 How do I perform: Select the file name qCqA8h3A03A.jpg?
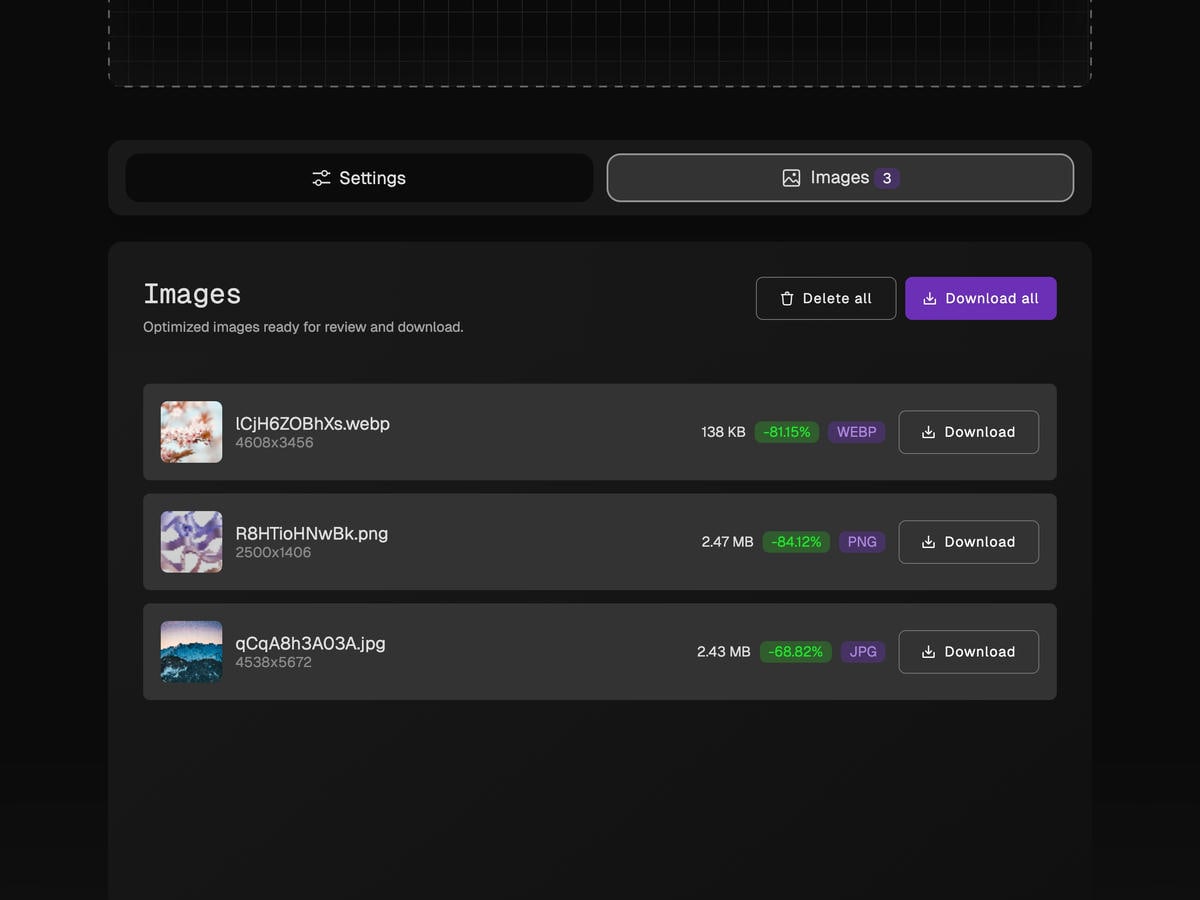coord(310,643)
